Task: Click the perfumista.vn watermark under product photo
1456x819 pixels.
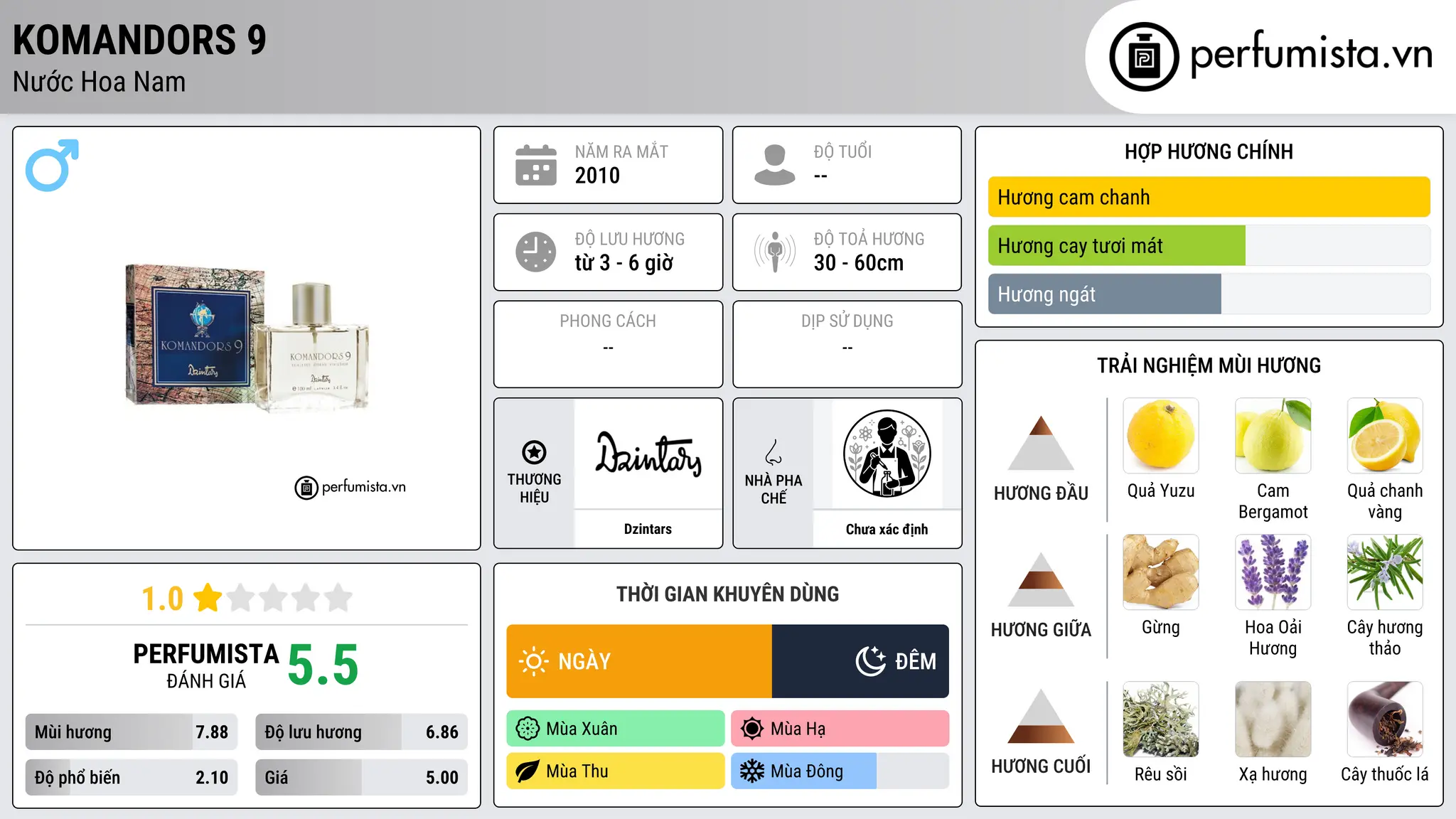Action: pos(350,487)
